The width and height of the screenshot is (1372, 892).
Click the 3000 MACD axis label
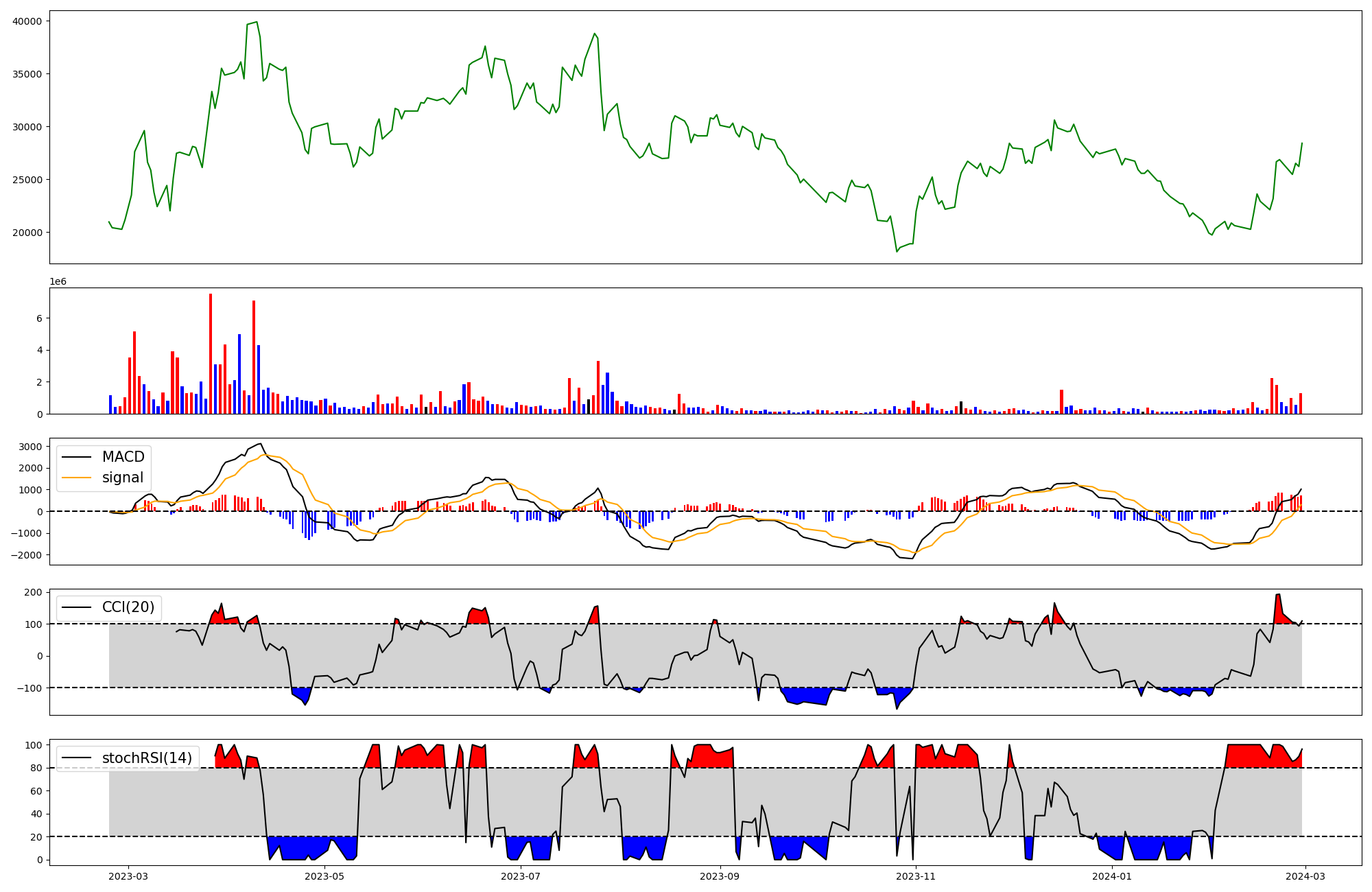tap(30, 447)
